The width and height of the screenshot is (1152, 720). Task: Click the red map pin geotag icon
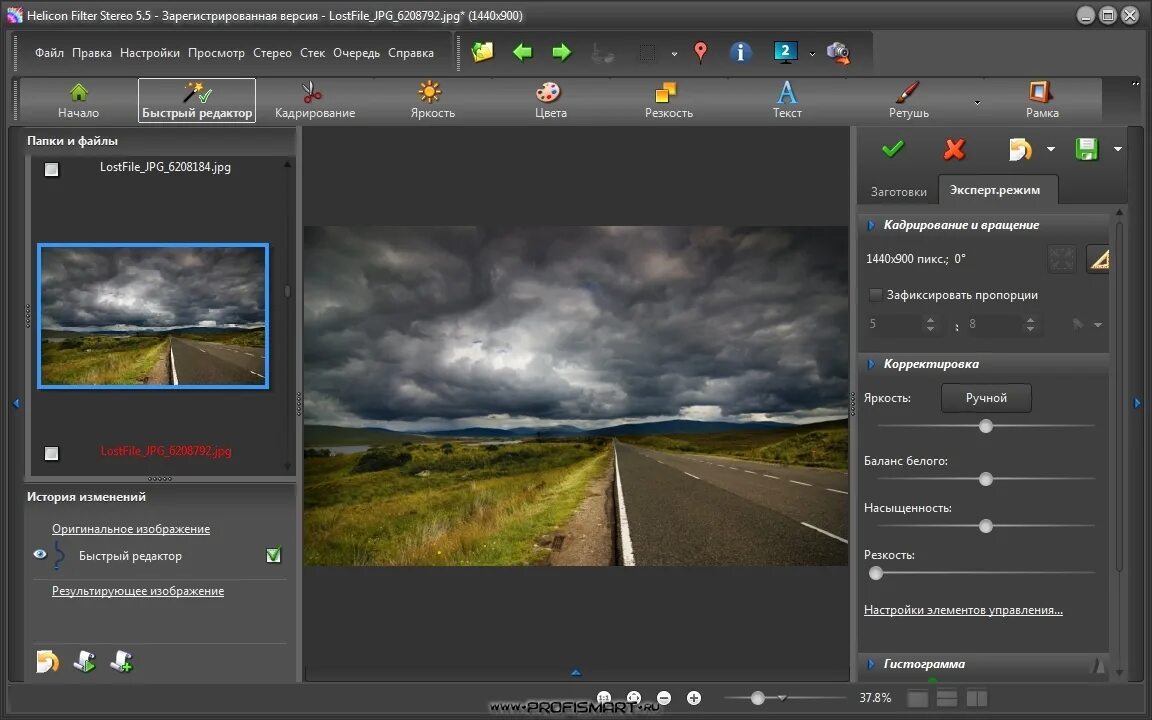click(700, 52)
